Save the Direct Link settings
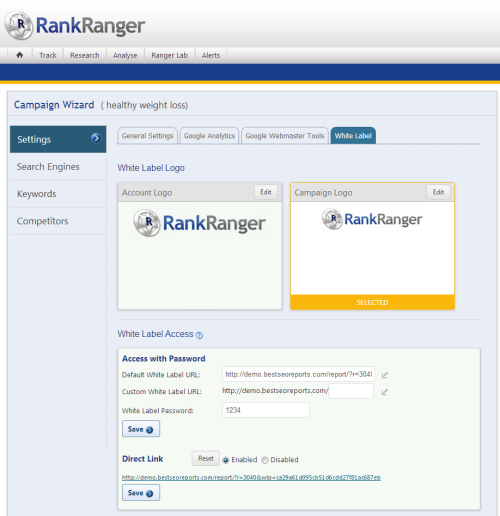500x516 pixels. [x=141, y=493]
